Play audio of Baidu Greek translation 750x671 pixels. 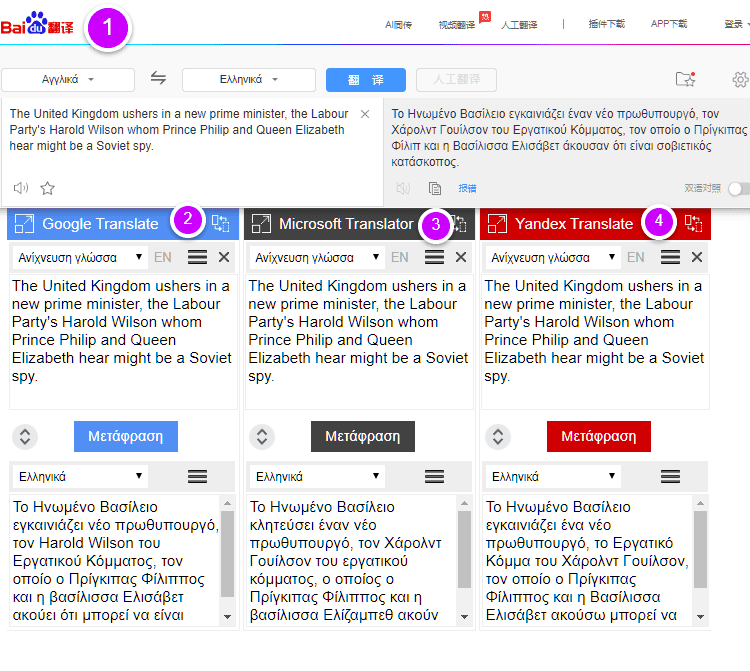(x=403, y=188)
